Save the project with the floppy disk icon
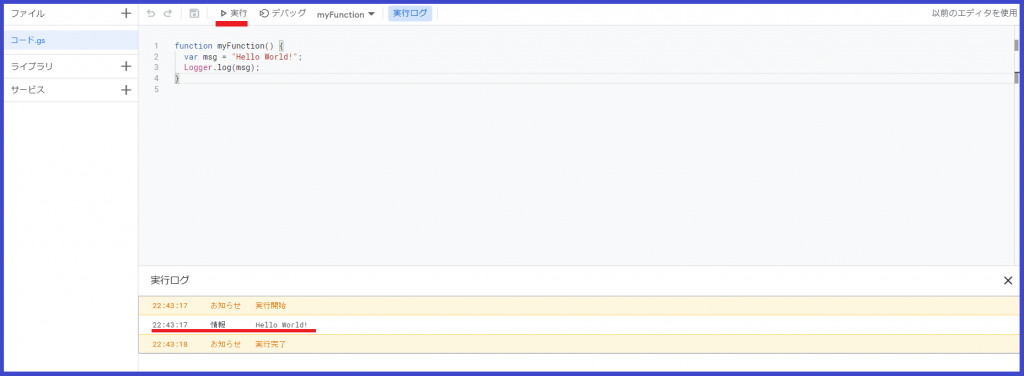The width and height of the screenshot is (1024, 376). [x=194, y=13]
